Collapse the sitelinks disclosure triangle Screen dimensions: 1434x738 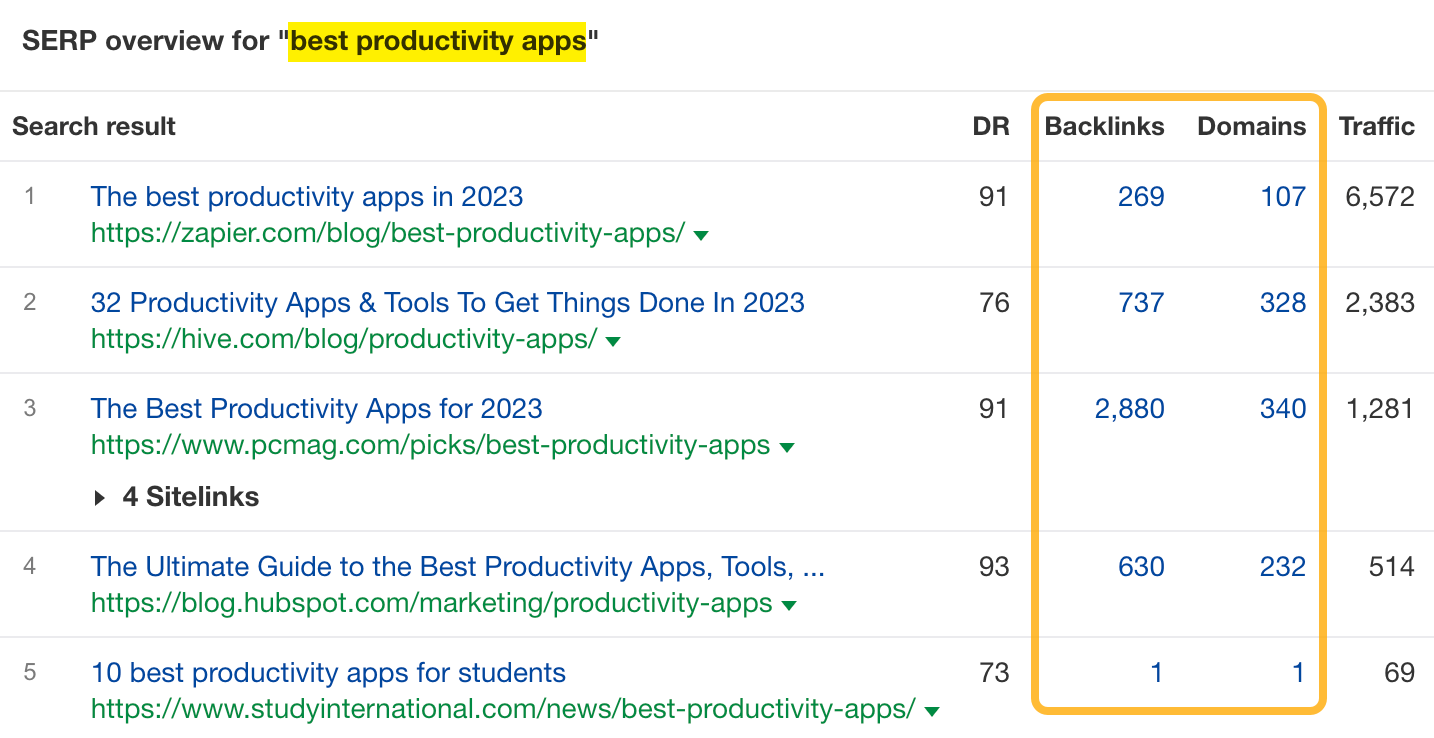(x=100, y=496)
